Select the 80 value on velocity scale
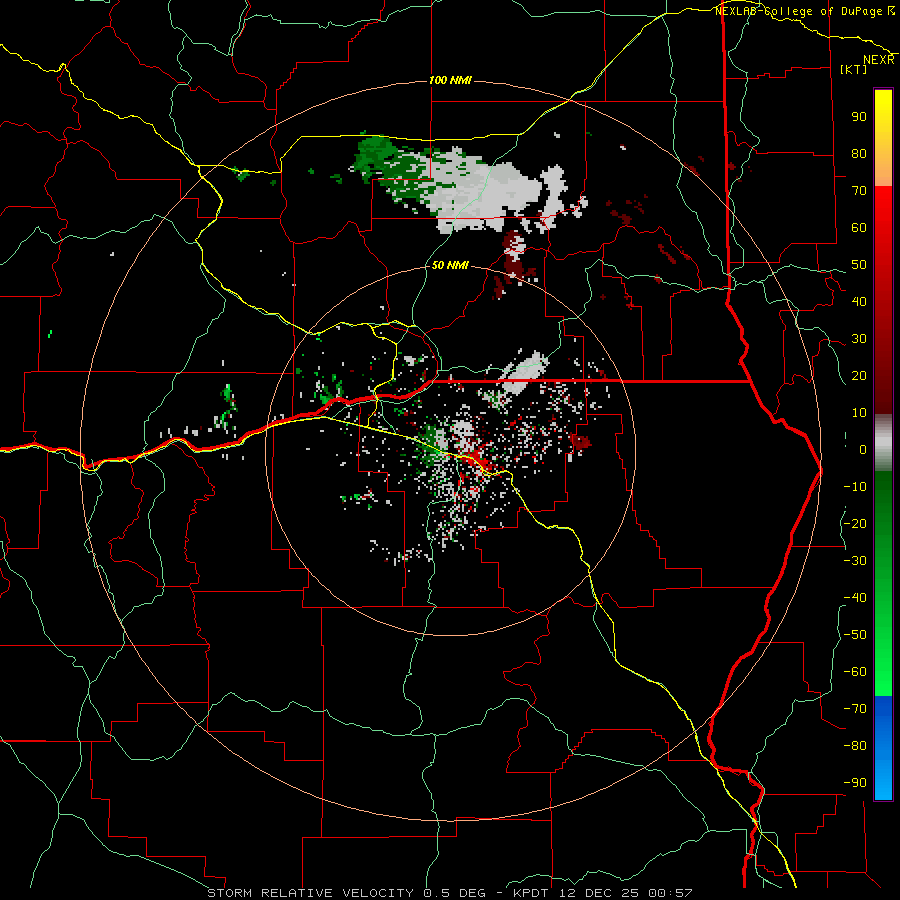This screenshot has height=900, width=900. tap(859, 153)
